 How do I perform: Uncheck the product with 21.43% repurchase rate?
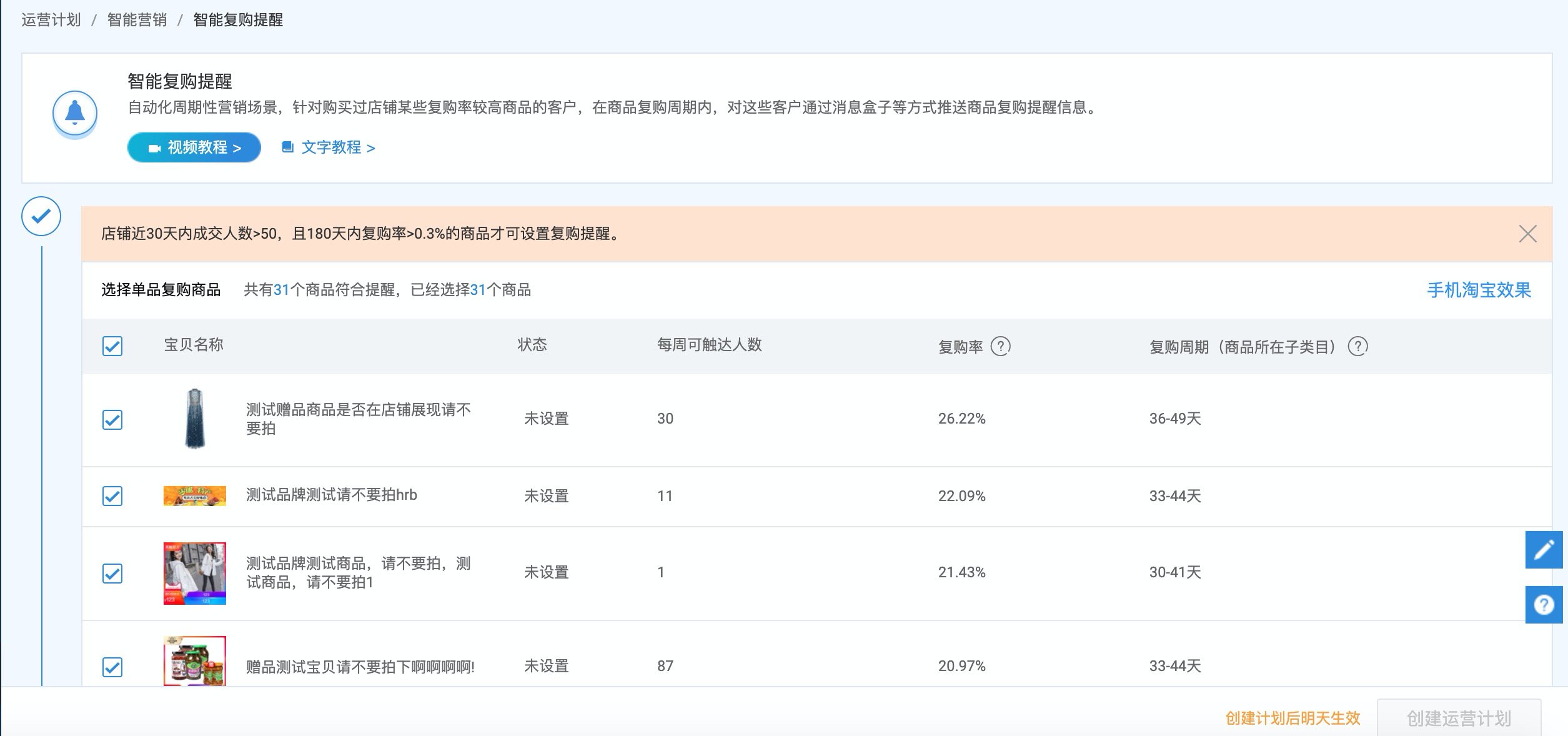point(112,574)
